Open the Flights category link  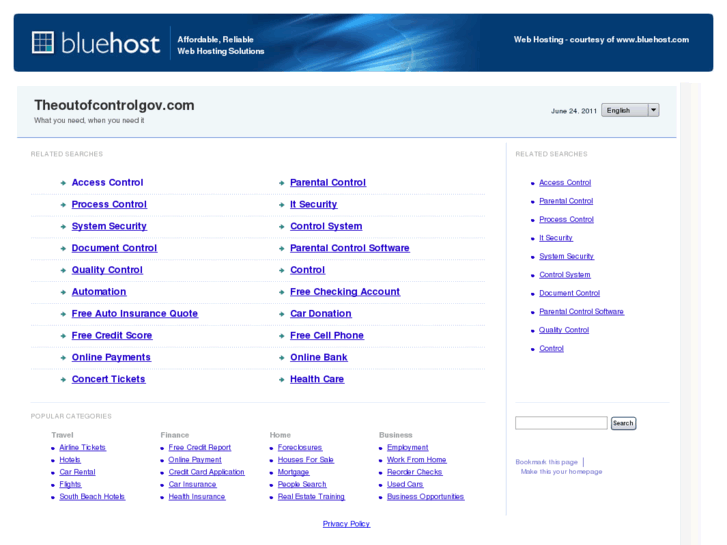tap(70, 484)
